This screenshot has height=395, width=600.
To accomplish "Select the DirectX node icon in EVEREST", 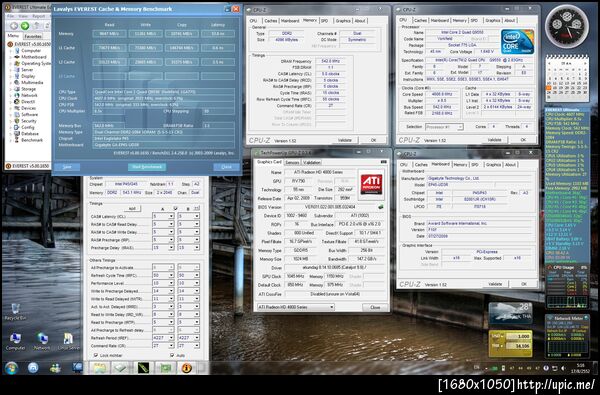I will pyautogui.click(x=17, y=102).
